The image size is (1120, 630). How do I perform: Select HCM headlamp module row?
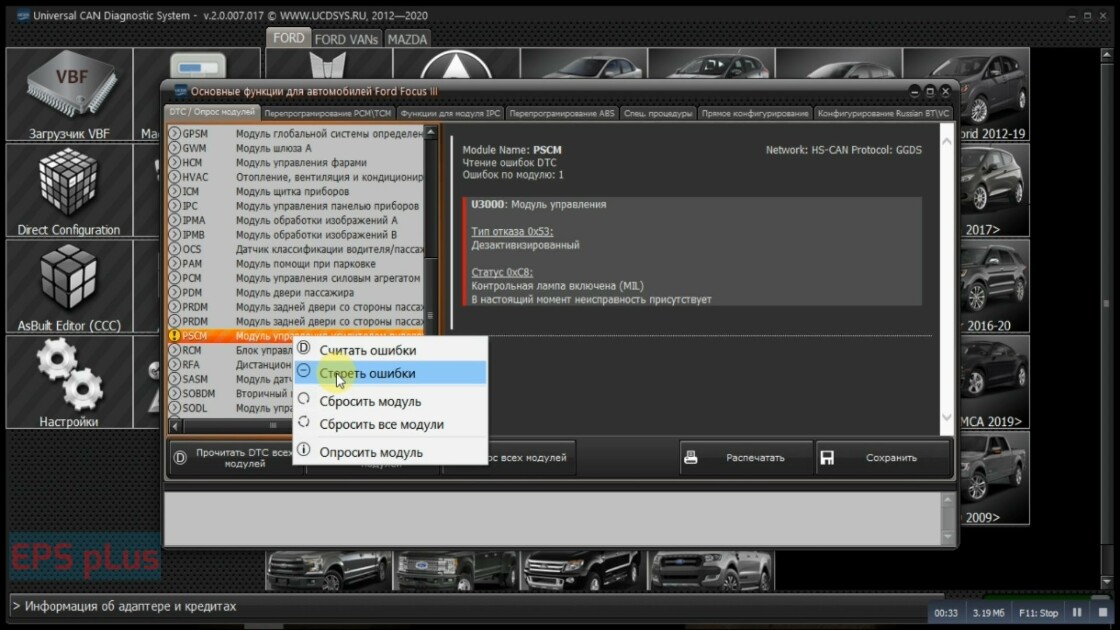click(x=296, y=162)
